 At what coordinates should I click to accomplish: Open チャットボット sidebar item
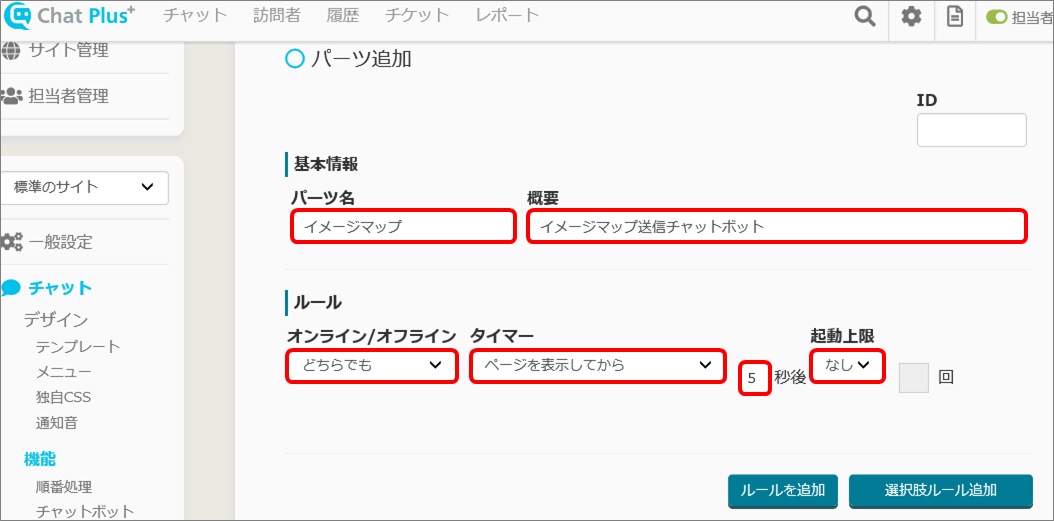pyautogui.click(x=85, y=512)
